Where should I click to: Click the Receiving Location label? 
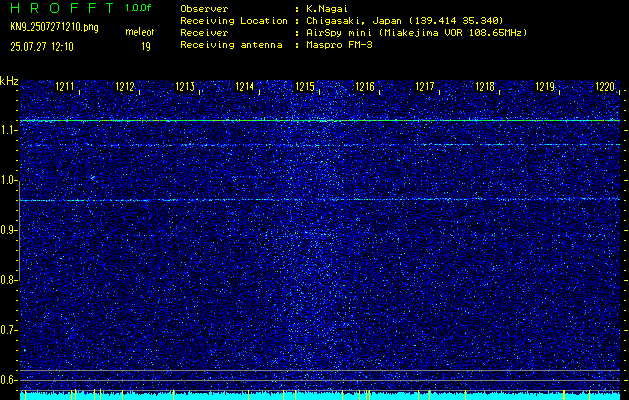pyautogui.click(x=234, y=21)
